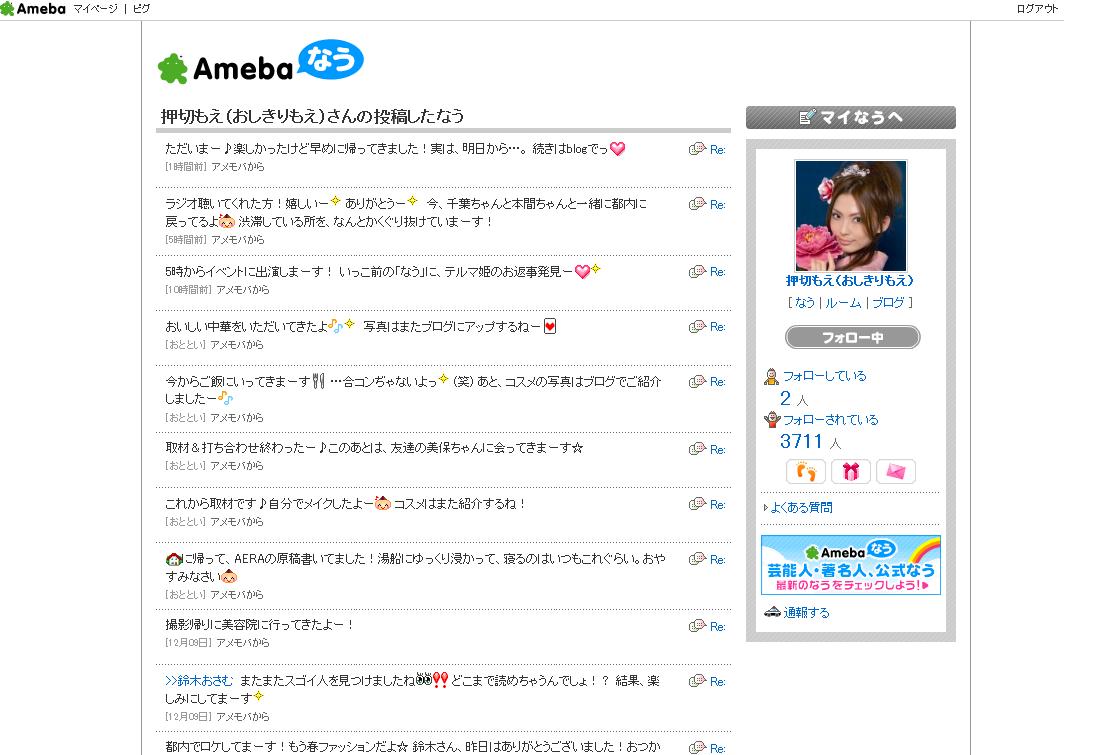Click the 芸能人・著名人公式なう banner
The width and height of the screenshot is (1102, 755).
[850, 565]
